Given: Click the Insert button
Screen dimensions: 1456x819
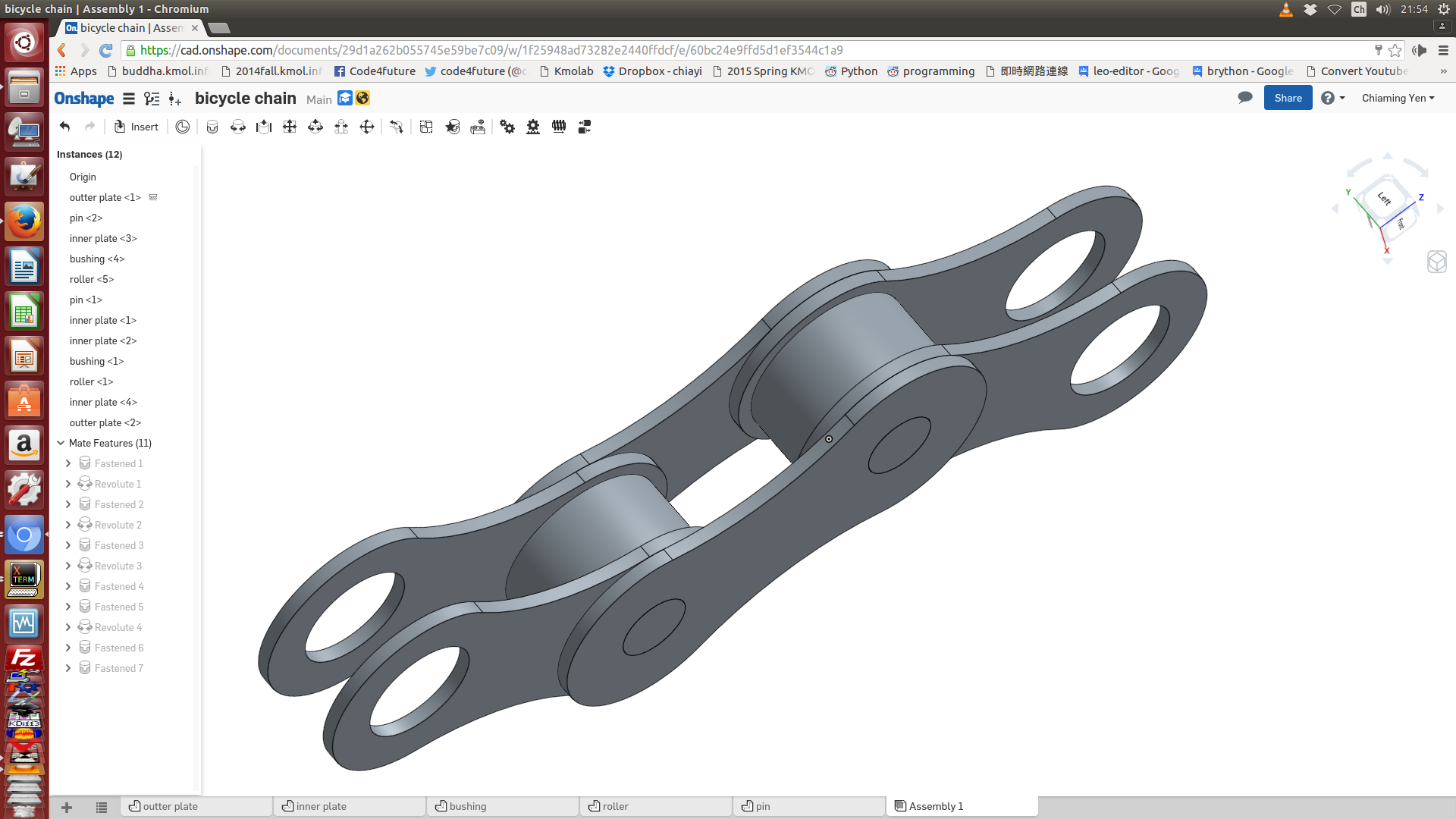Looking at the screenshot, I should [136, 127].
